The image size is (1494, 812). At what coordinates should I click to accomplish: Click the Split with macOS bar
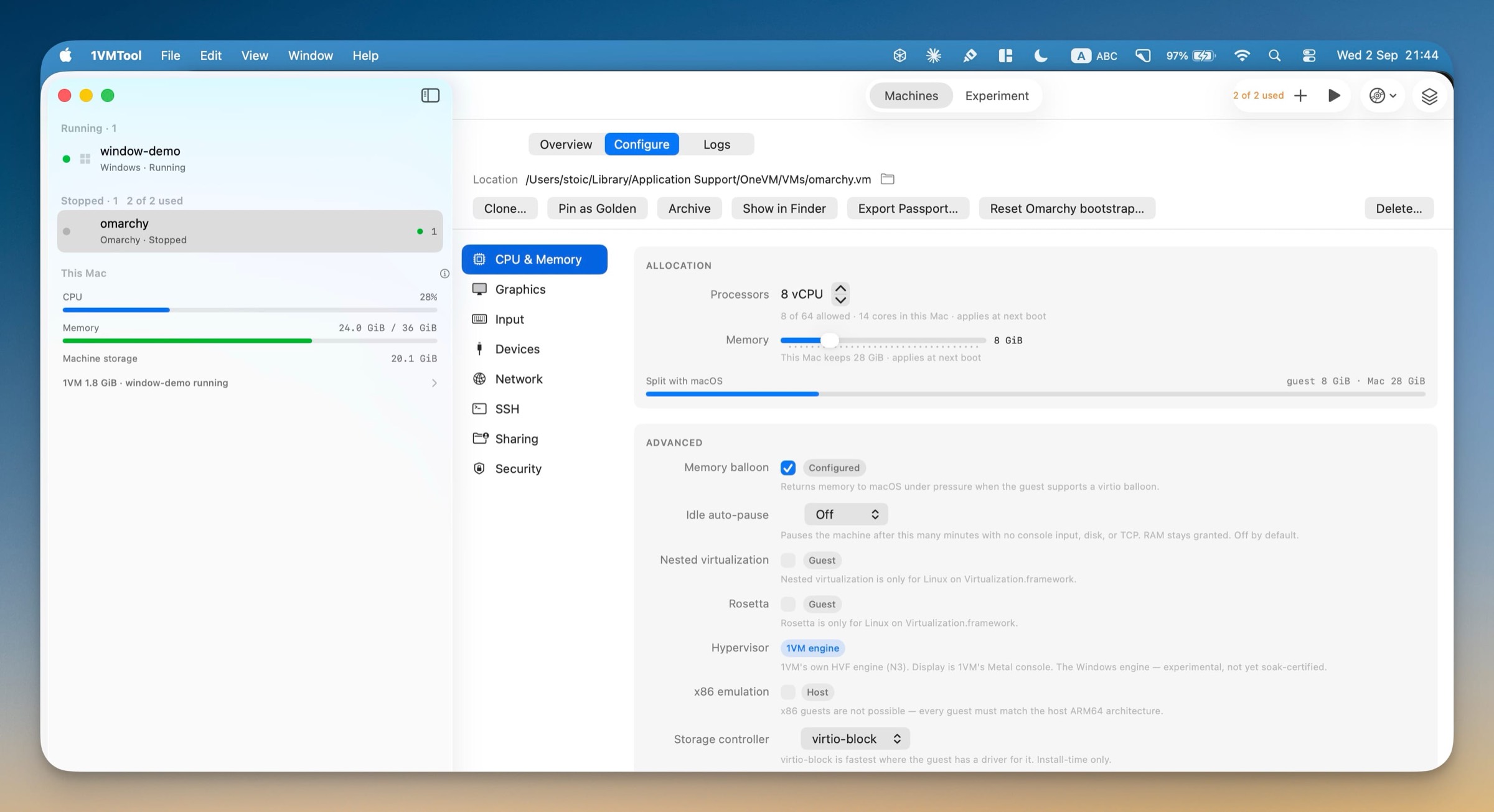(x=1035, y=394)
